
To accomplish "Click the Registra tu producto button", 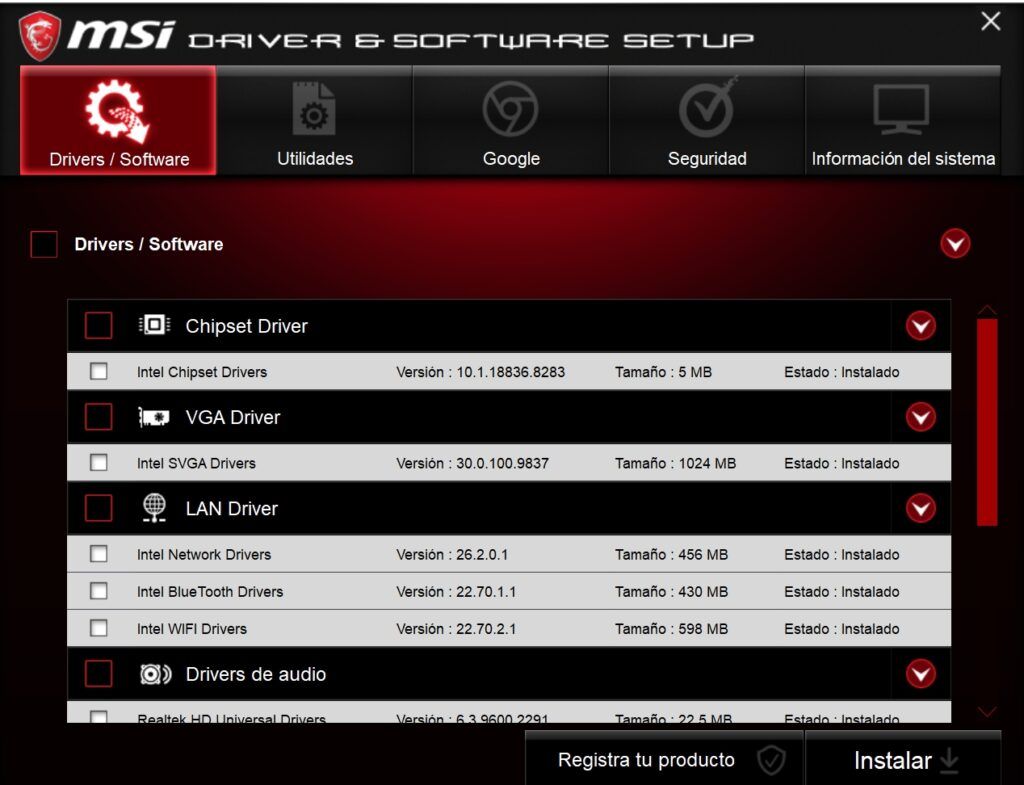I will [x=664, y=760].
